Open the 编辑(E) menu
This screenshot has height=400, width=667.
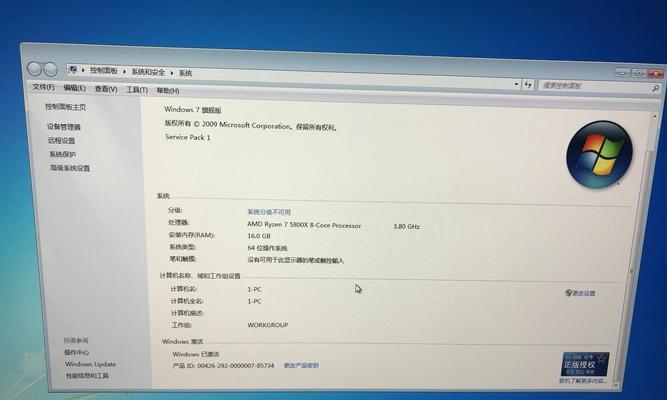click(74, 88)
